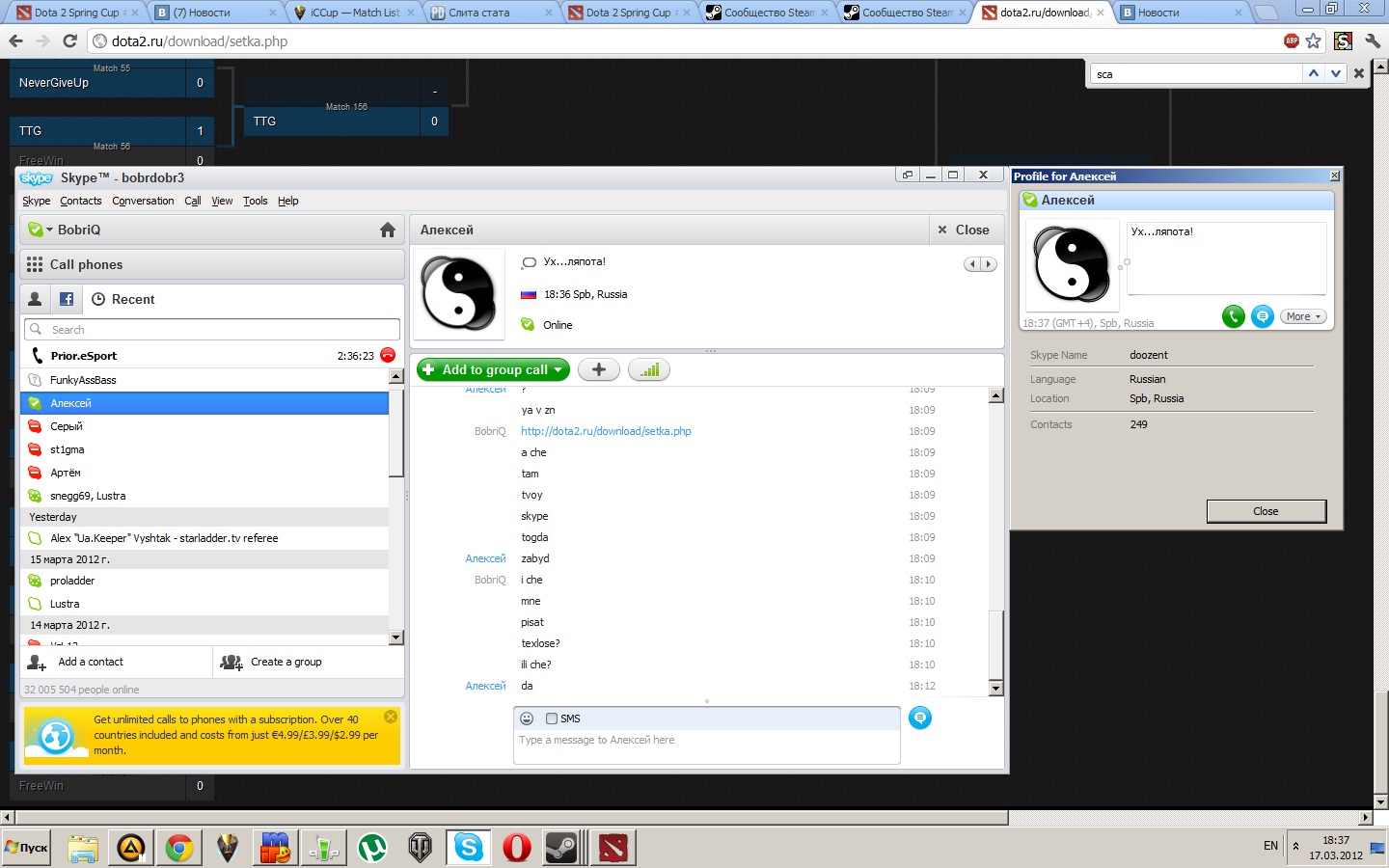Select the proladder contact
1389x868 pixels.
tap(204, 581)
